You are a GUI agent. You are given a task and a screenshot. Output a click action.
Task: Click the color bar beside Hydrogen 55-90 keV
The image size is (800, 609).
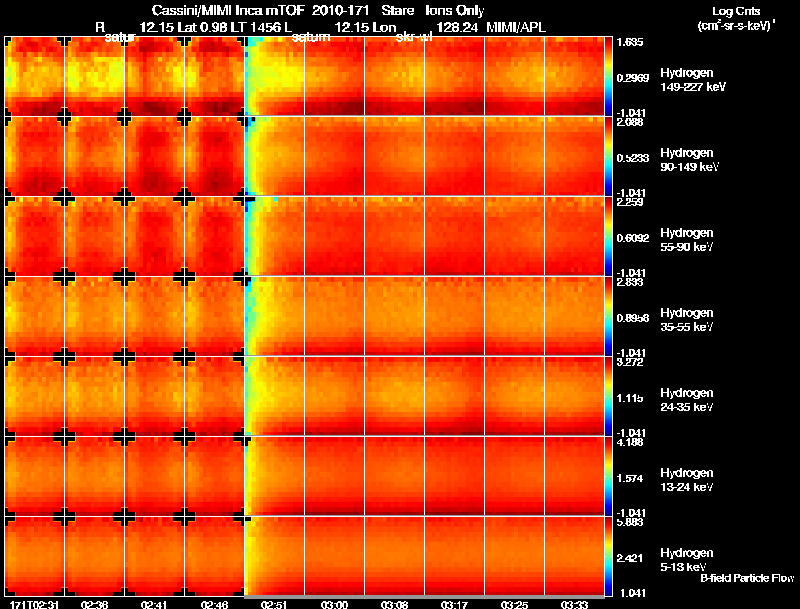(608, 236)
